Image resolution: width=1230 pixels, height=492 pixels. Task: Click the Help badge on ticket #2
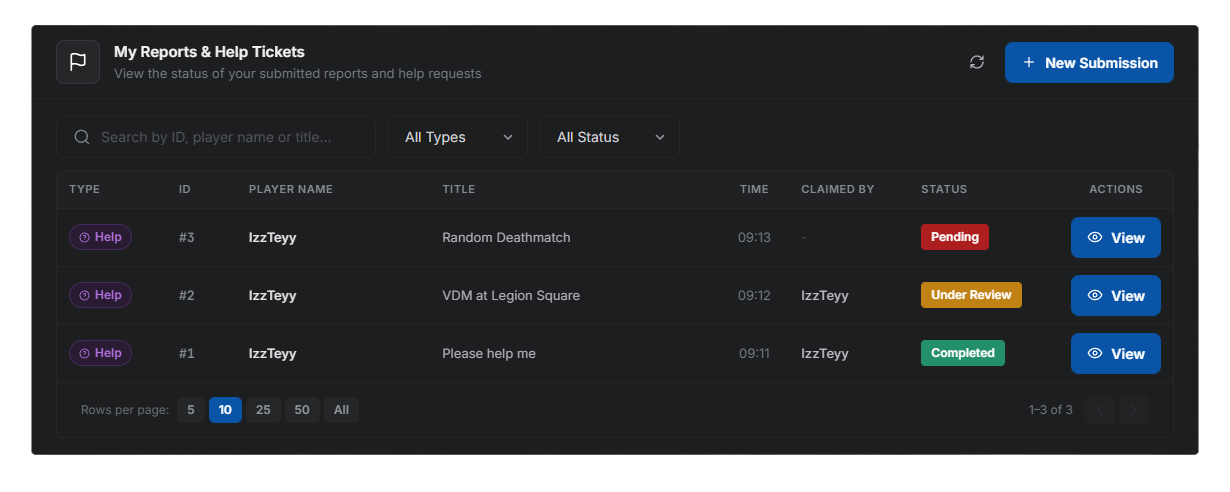pos(100,295)
